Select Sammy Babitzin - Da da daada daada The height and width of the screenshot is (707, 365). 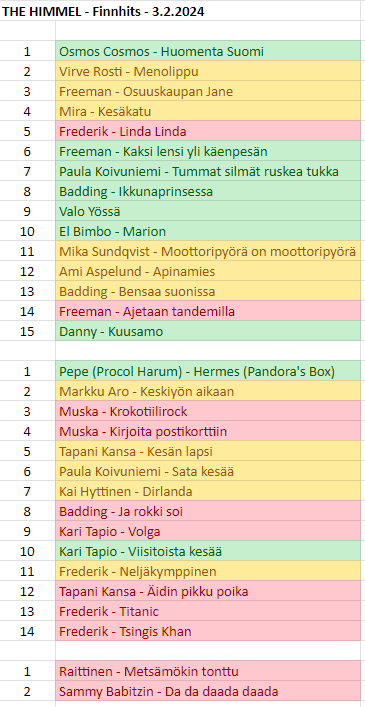coord(208,691)
